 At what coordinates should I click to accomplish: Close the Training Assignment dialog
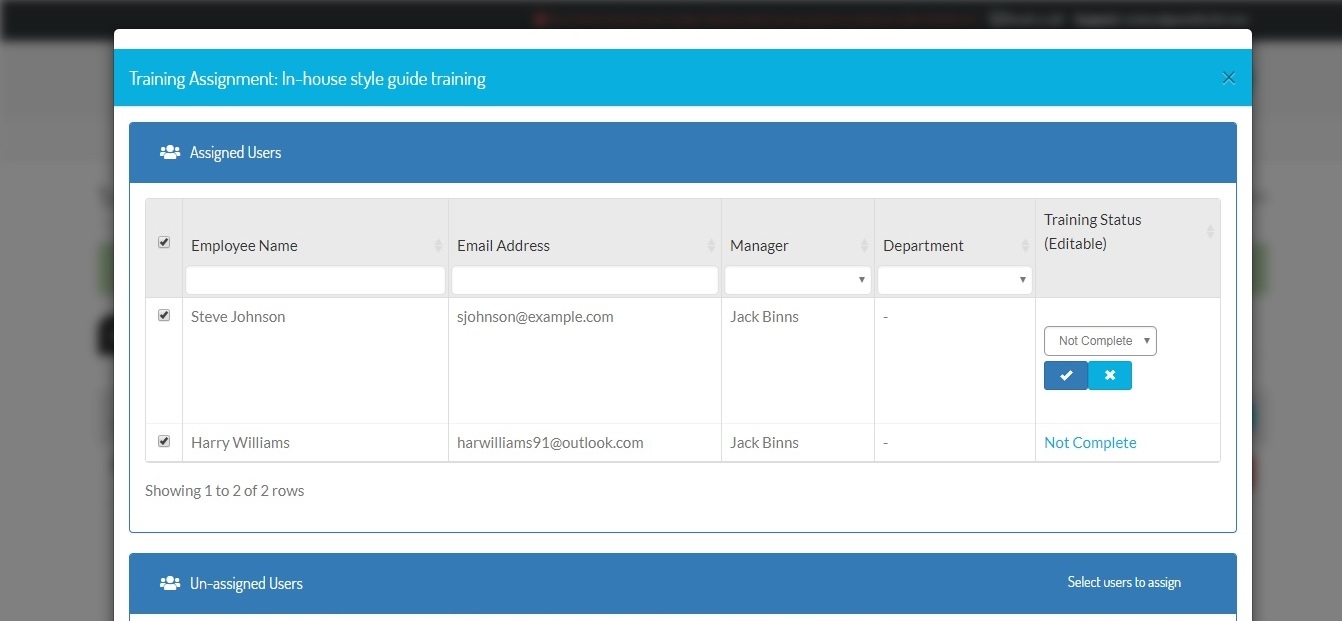click(x=1229, y=78)
